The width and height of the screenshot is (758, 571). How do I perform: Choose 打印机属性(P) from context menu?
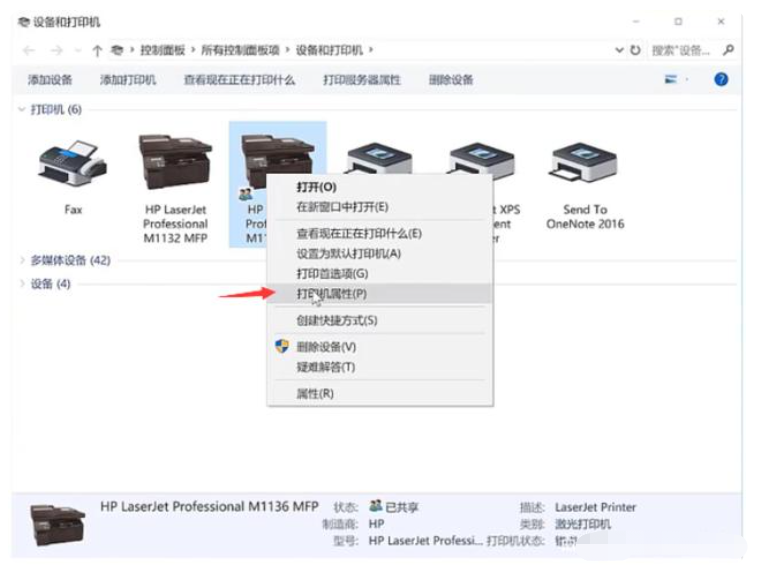(332, 294)
